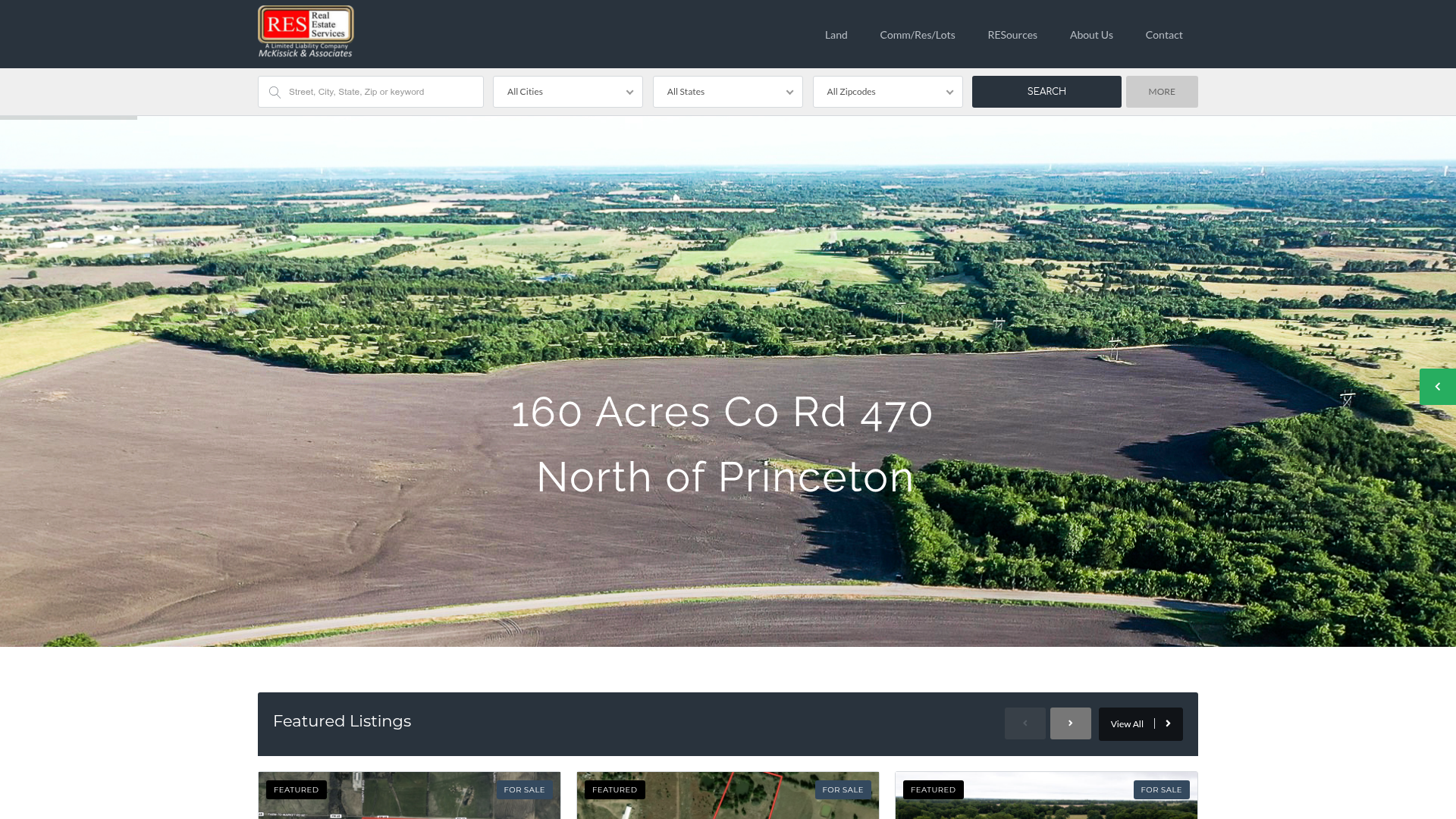Screen dimensions: 1456x819
Task: Click the keyword search input field
Action: pos(379,92)
